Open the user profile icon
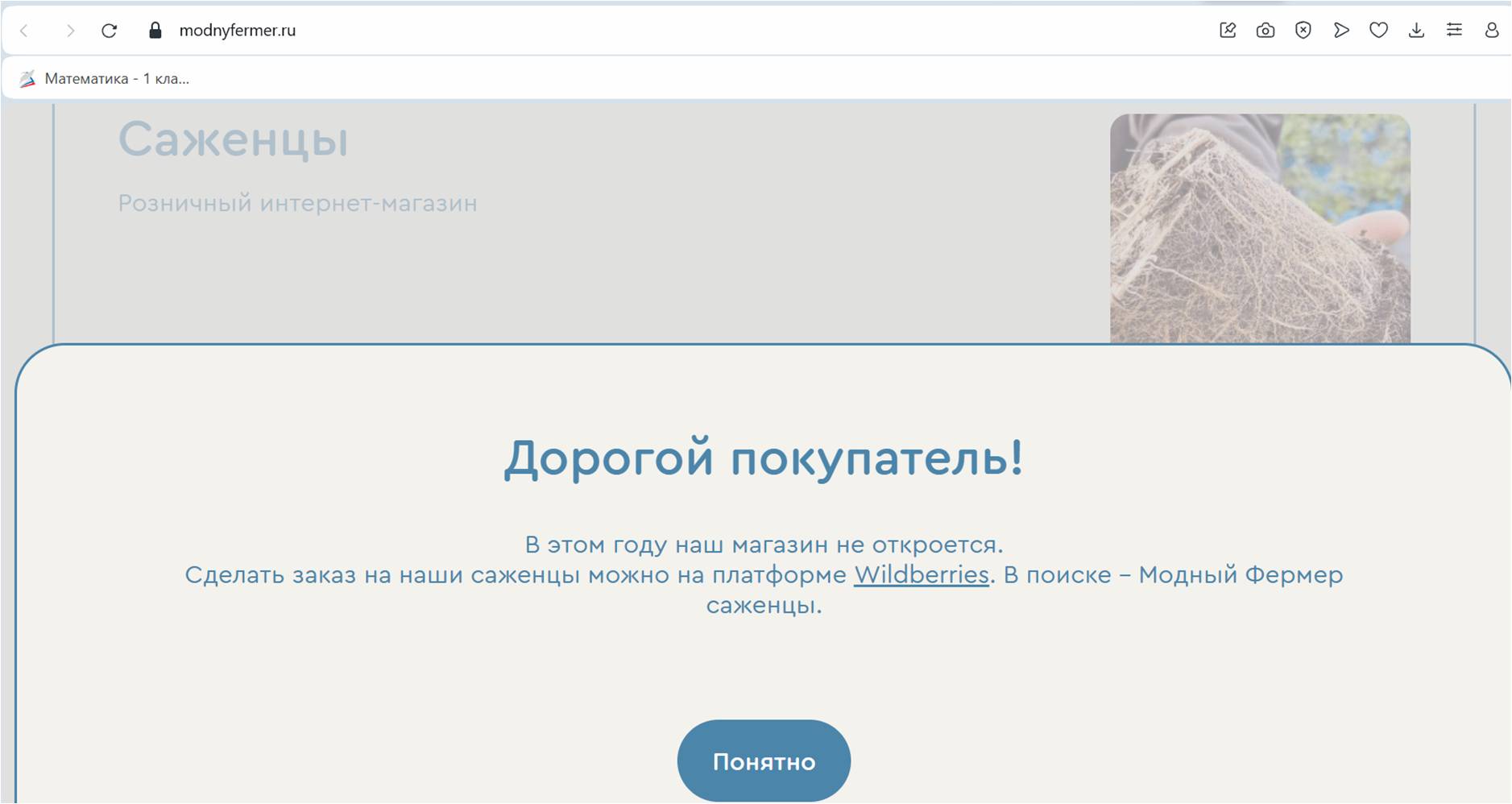 pos(1492,31)
